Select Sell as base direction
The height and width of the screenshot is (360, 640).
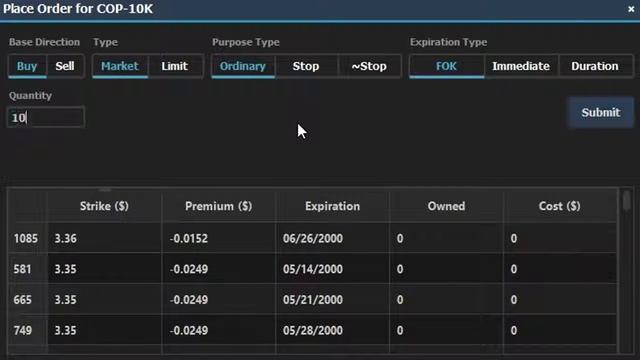(x=65, y=66)
